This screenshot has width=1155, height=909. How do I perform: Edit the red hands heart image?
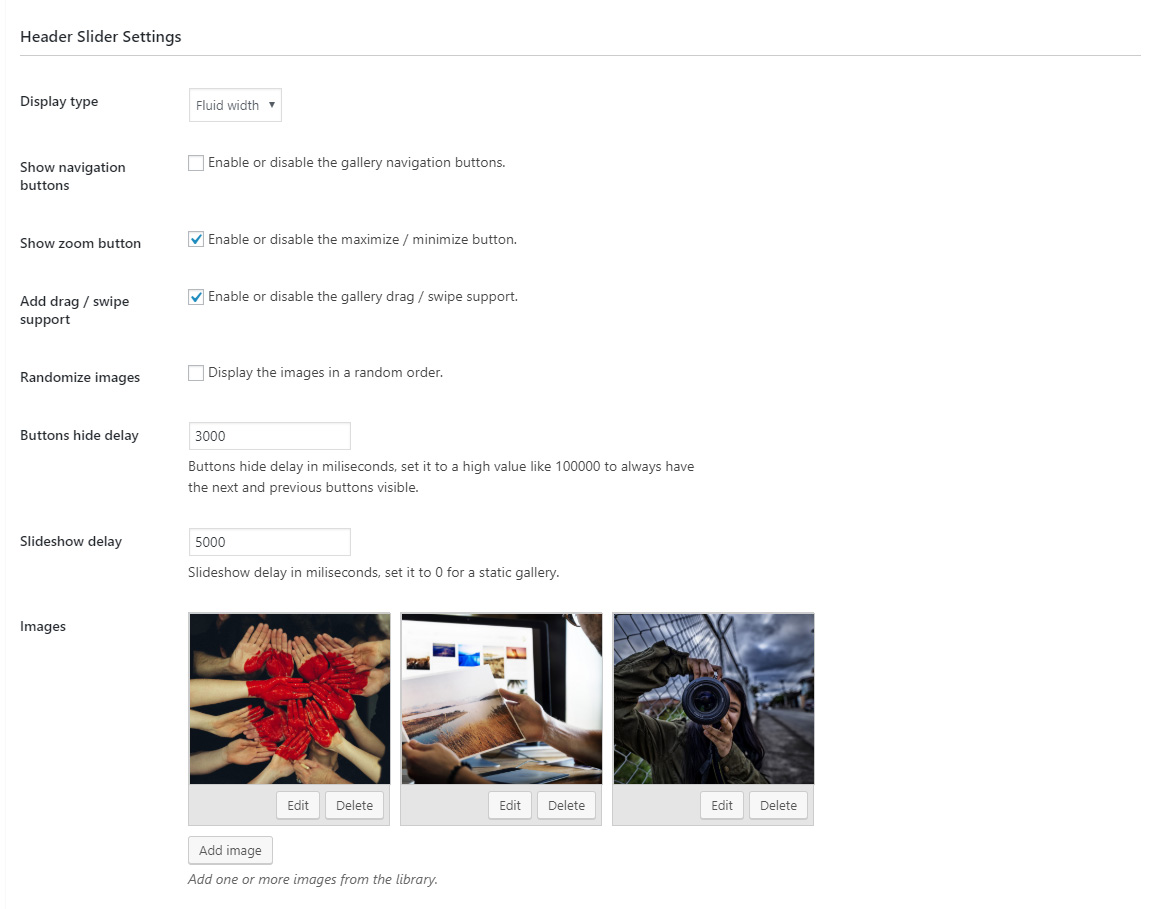[x=298, y=805]
